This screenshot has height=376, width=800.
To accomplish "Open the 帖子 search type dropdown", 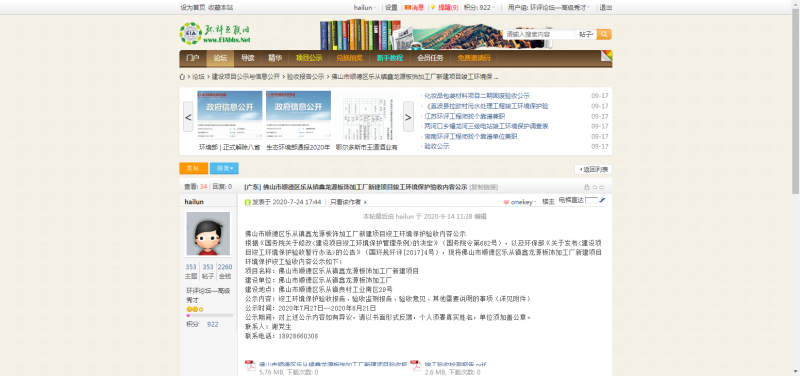I will tap(586, 34).
